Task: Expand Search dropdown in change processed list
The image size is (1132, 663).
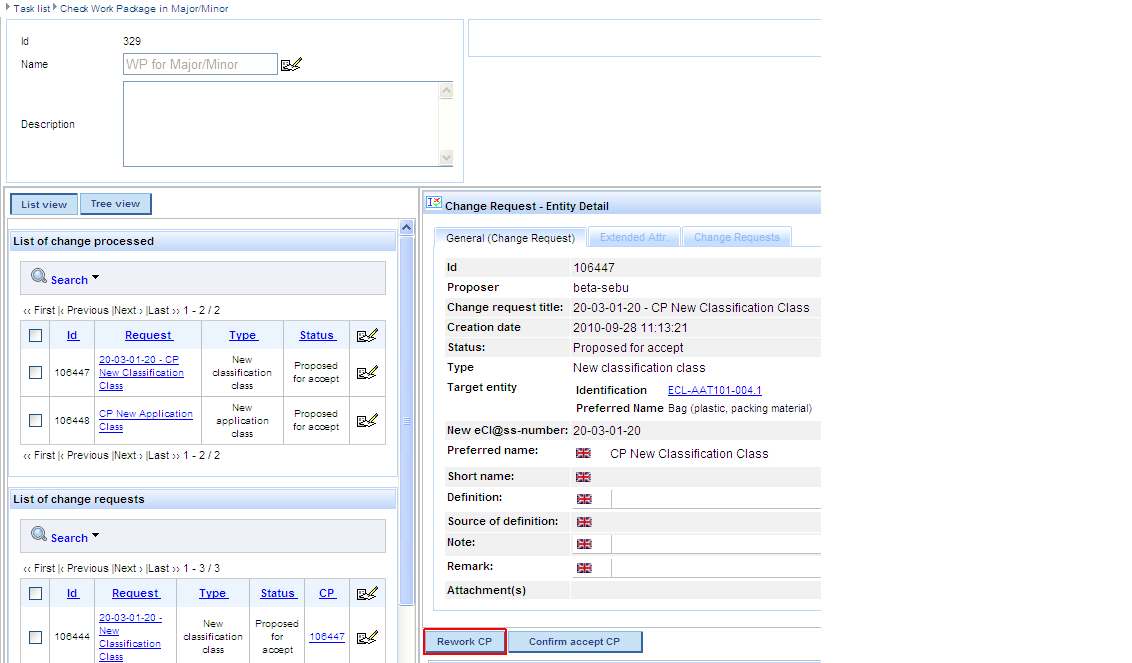Action: [x=95, y=278]
